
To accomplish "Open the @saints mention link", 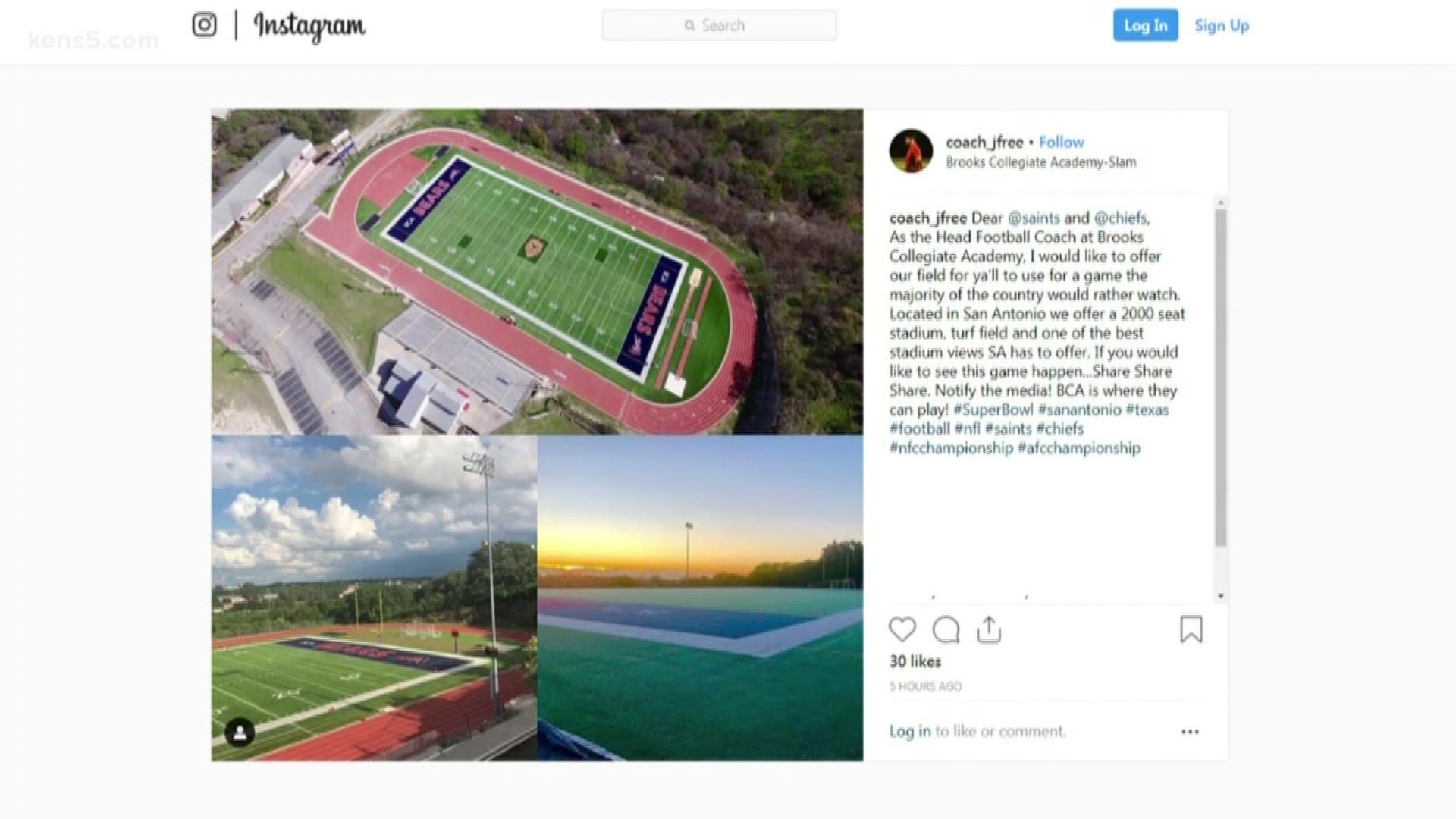I will coord(1034,218).
